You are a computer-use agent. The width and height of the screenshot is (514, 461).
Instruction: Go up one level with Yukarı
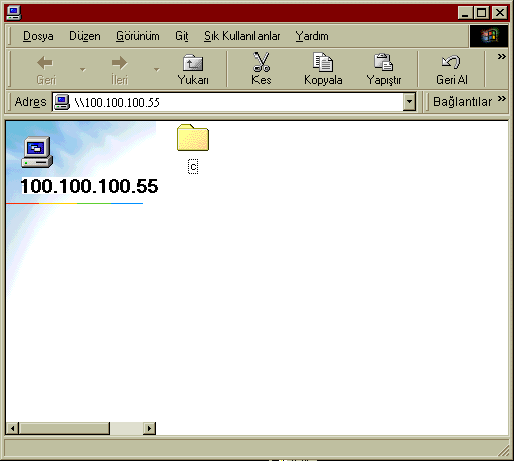tap(193, 70)
